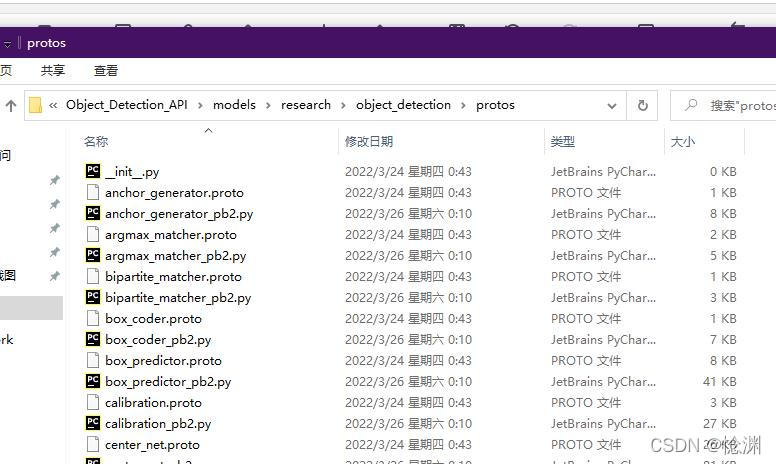Click the 27 KB size of calibration_pb2.py
Screen dimensions: 776x464
[x=720, y=423]
